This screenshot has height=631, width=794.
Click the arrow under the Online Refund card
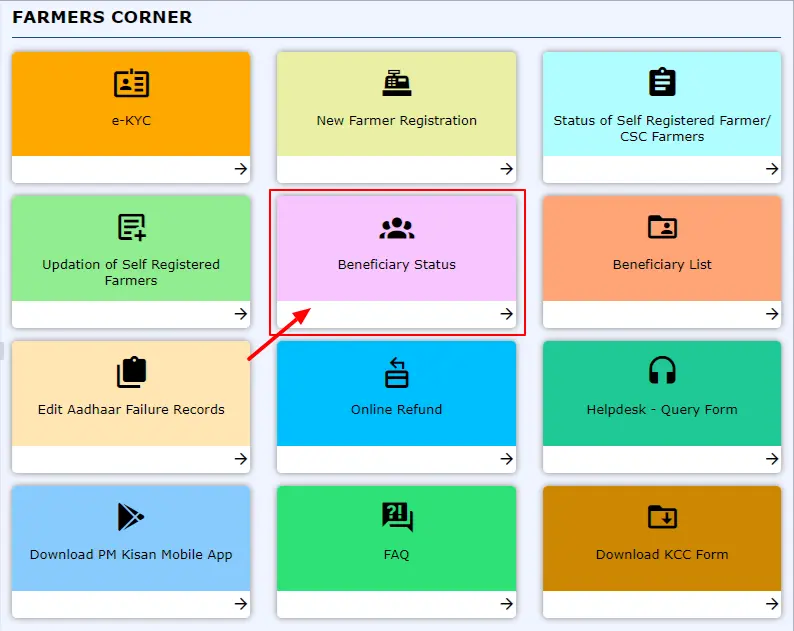[506, 459]
